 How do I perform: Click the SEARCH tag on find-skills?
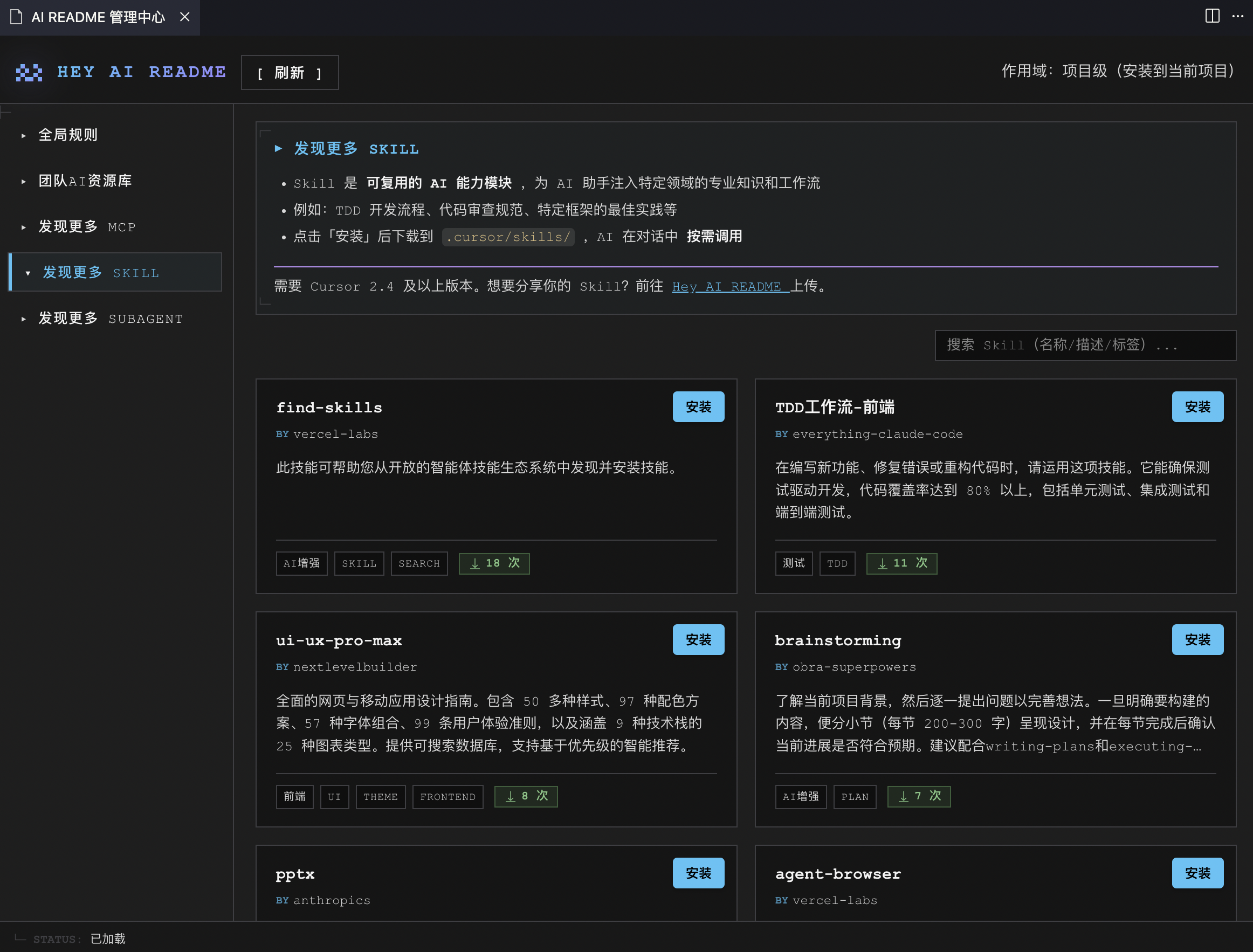coord(419,563)
